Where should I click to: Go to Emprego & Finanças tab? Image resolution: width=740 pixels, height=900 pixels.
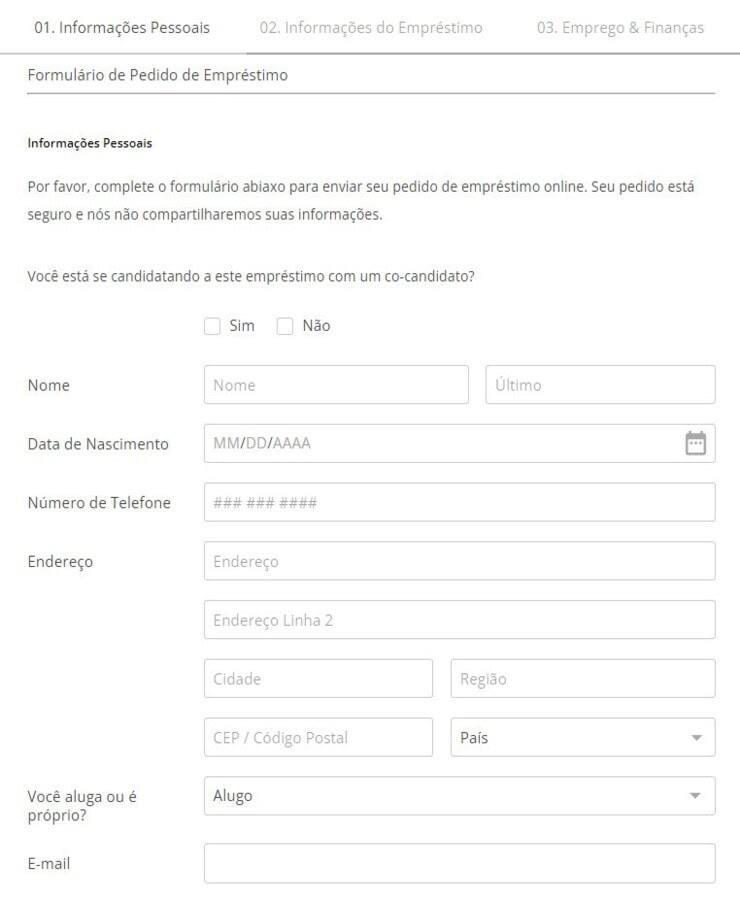point(620,28)
